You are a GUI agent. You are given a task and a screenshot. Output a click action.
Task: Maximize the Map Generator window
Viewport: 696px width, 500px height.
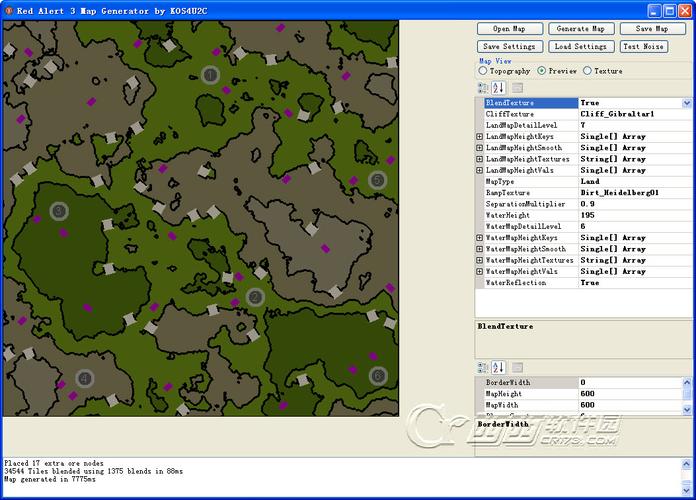click(x=670, y=11)
